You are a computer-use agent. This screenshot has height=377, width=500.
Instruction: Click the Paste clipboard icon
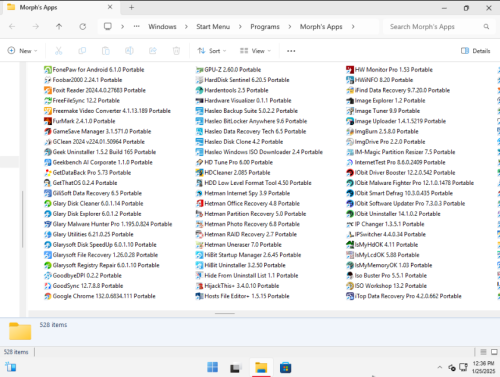point(106,51)
